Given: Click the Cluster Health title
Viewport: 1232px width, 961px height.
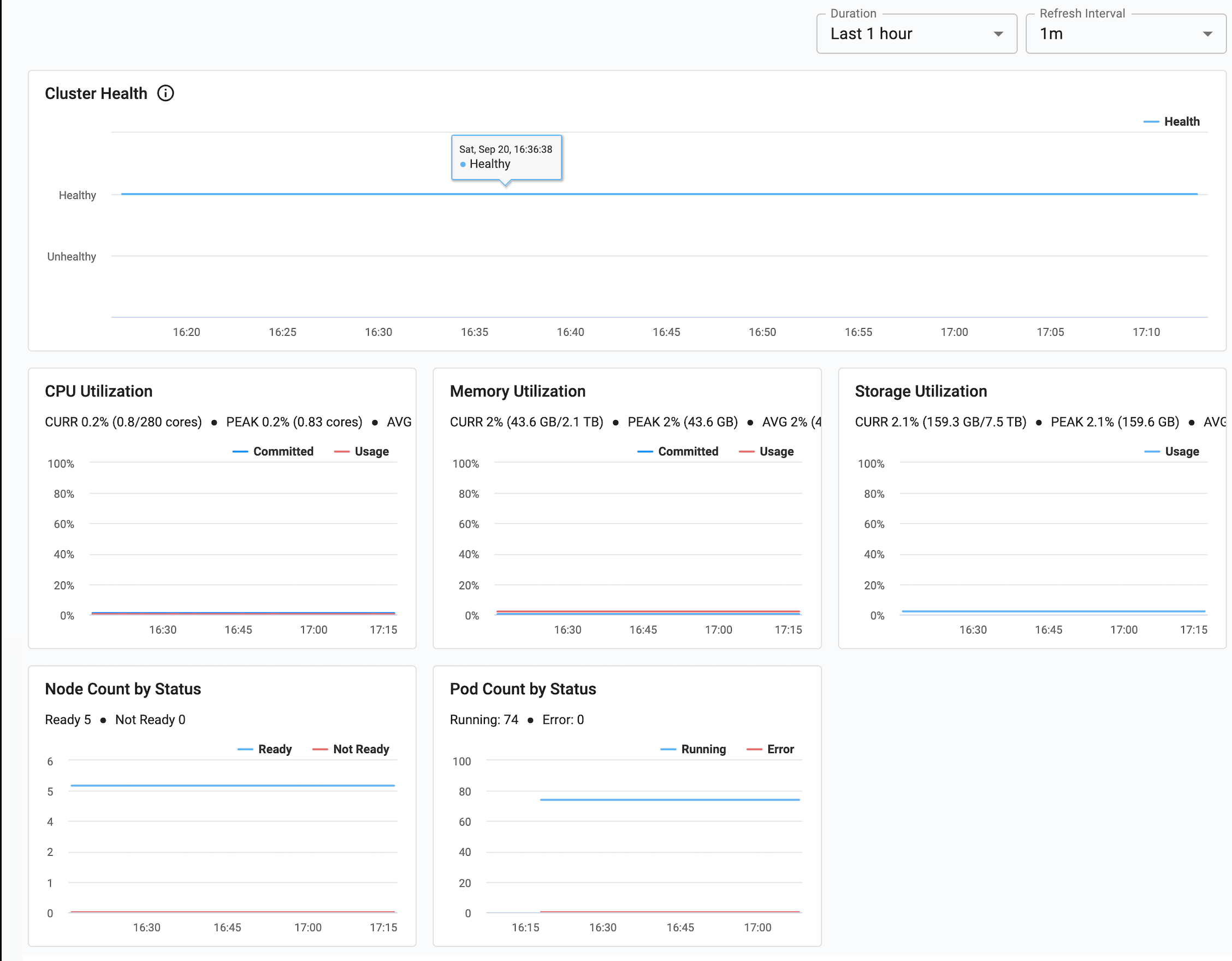Looking at the screenshot, I should pyautogui.click(x=96, y=93).
